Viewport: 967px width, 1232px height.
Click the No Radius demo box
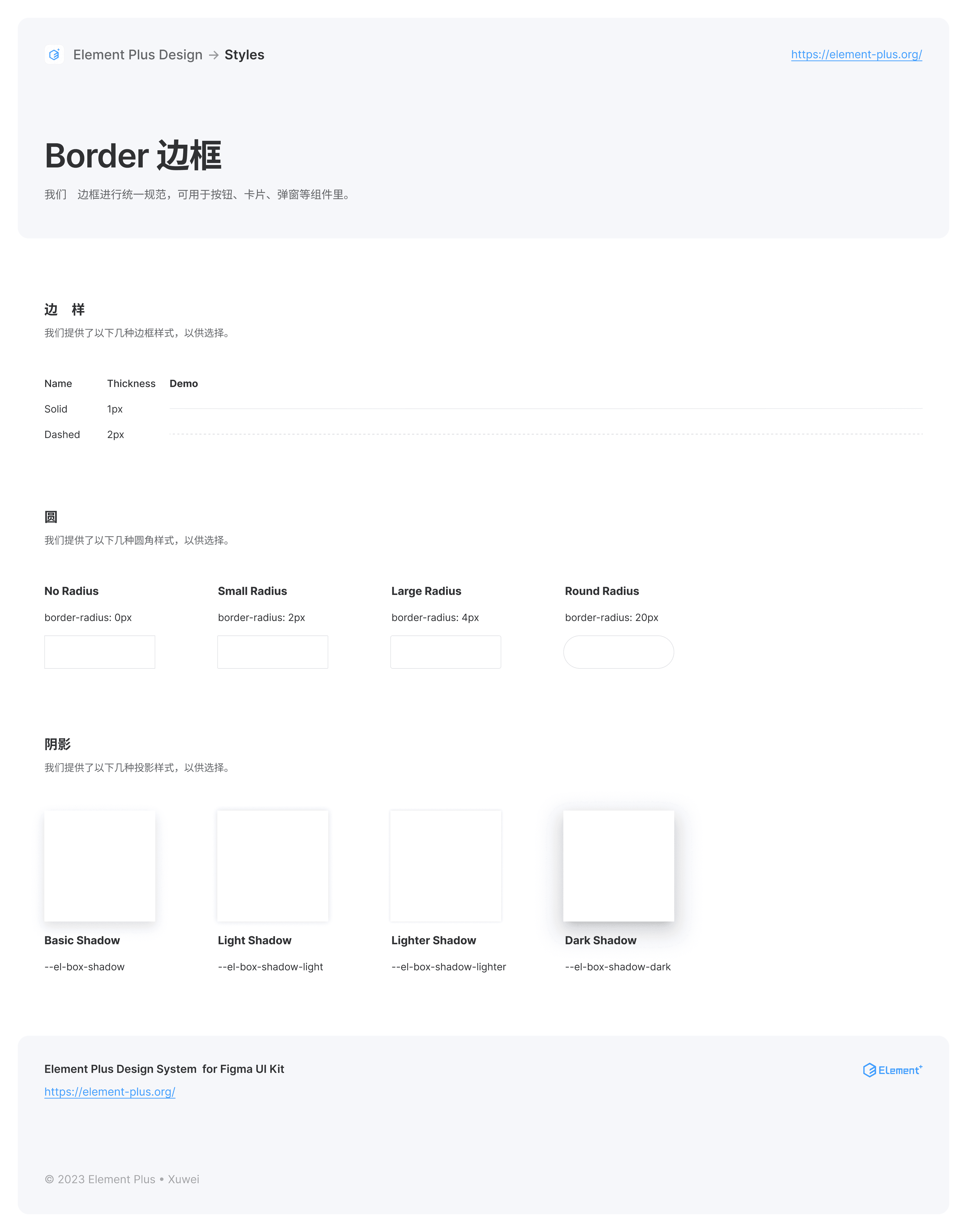point(100,652)
